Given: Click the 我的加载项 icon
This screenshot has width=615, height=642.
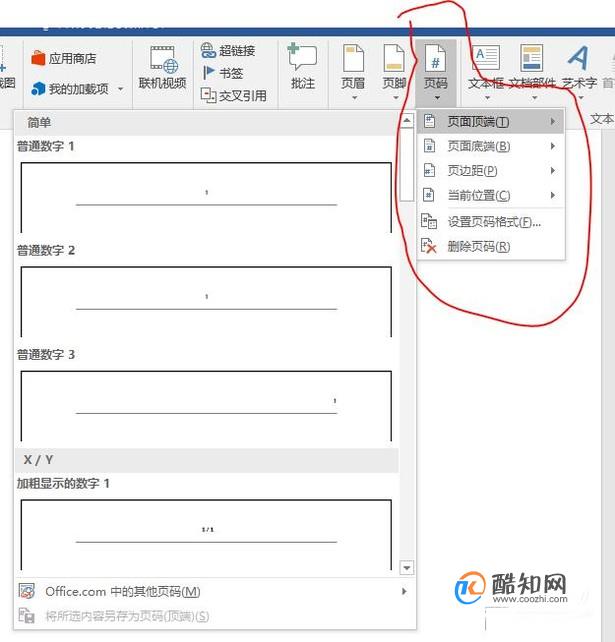Looking at the screenshot, I should point(38,88).
